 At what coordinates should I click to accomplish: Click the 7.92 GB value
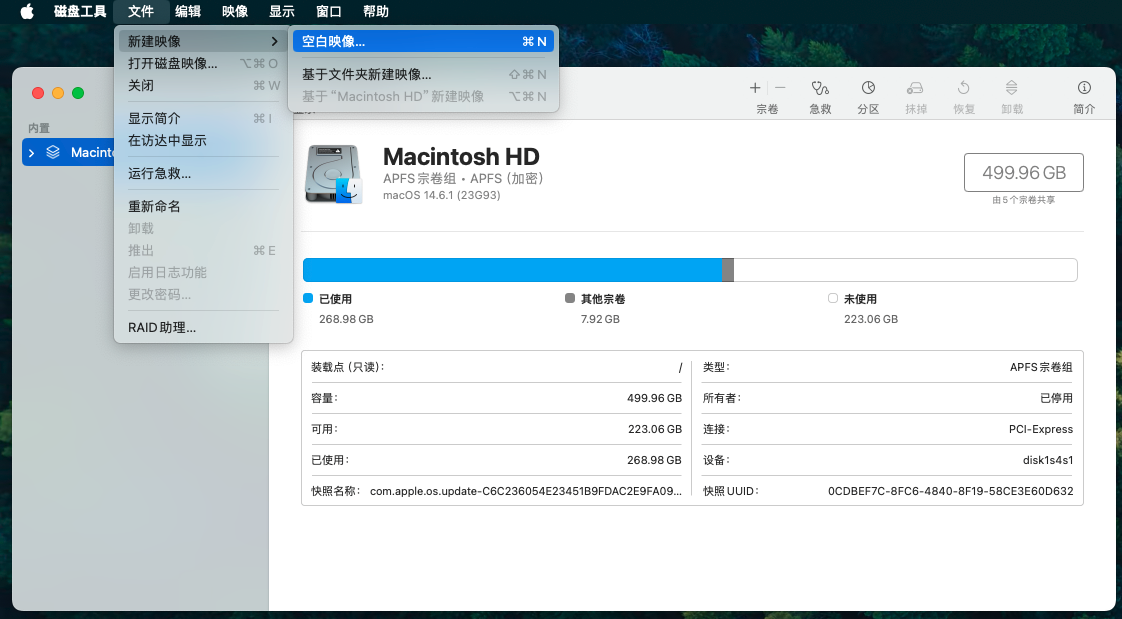point(600,319)
